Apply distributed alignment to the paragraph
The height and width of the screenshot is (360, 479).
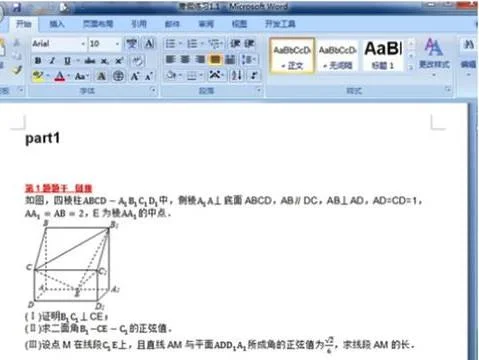click(230, 60)
